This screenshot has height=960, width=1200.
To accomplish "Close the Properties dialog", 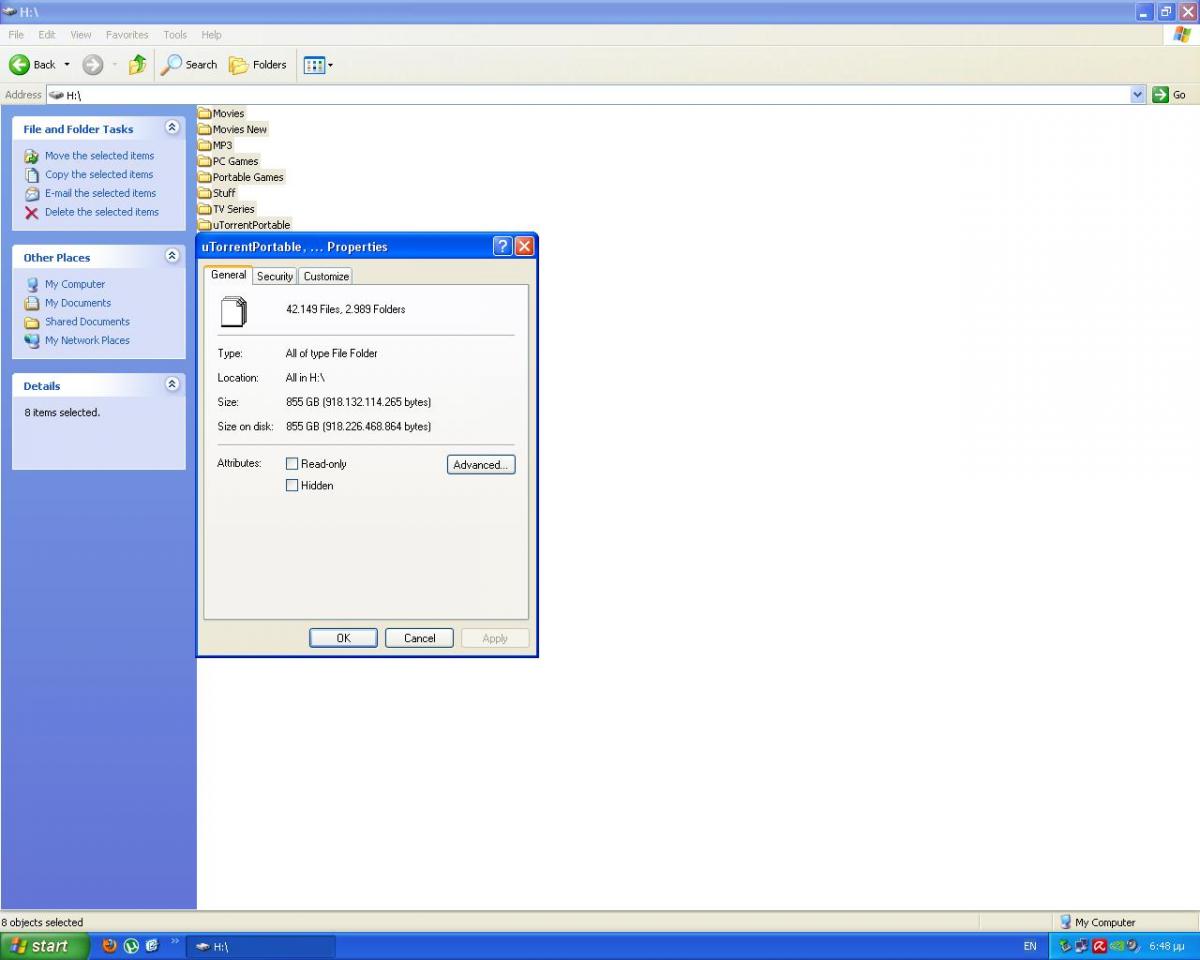I will [x=524, y=247].
